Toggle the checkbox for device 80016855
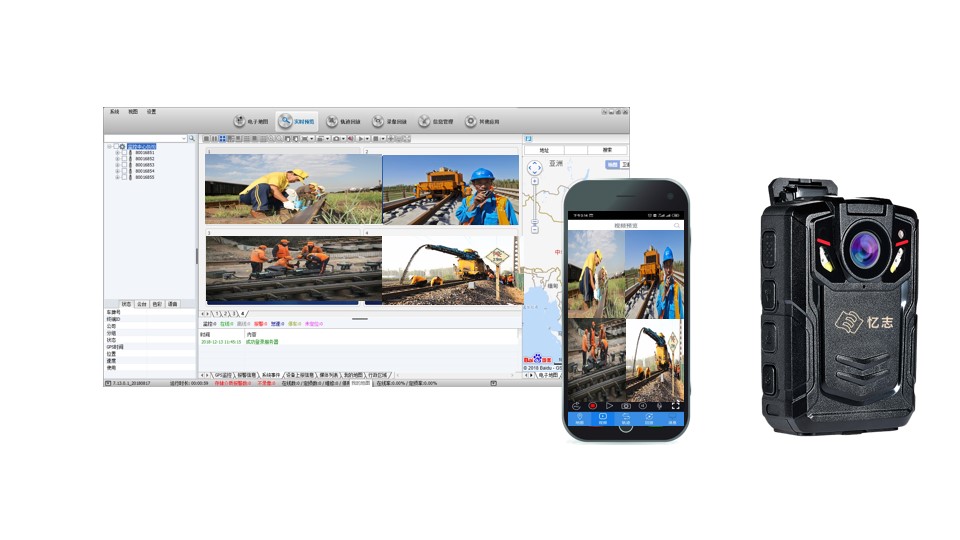This screenshot has height=540, width=960. (124, 177)
